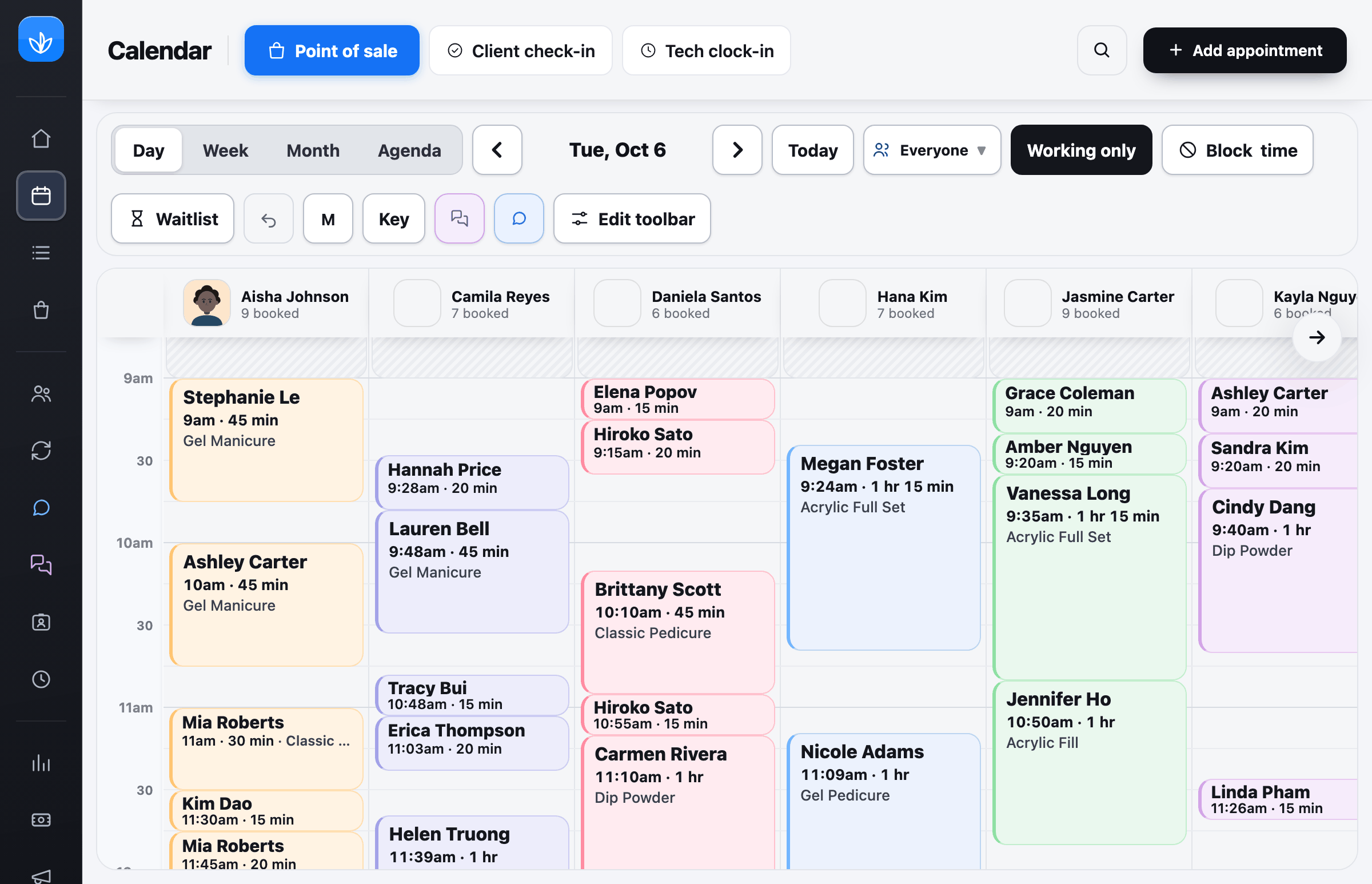Open Mia Roberts 11am appointment
This screenshot has width=1372, height=884.
(266, 748)
